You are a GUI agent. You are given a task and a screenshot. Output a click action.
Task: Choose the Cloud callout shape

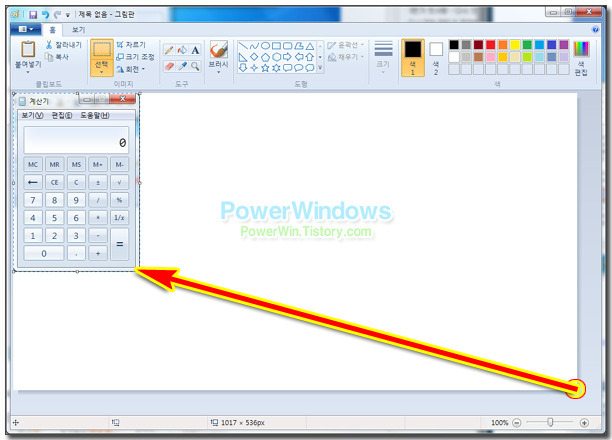coord(310,68)
